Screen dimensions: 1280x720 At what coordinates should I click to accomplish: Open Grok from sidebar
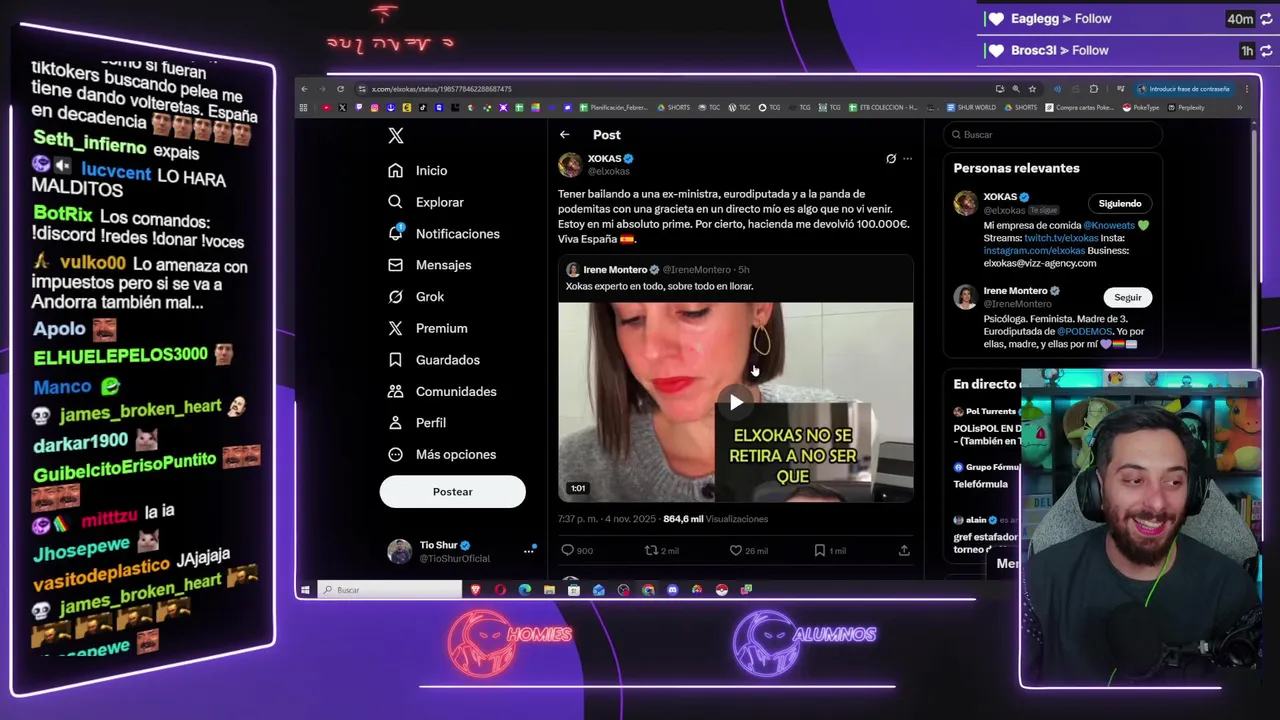(416, 297)
